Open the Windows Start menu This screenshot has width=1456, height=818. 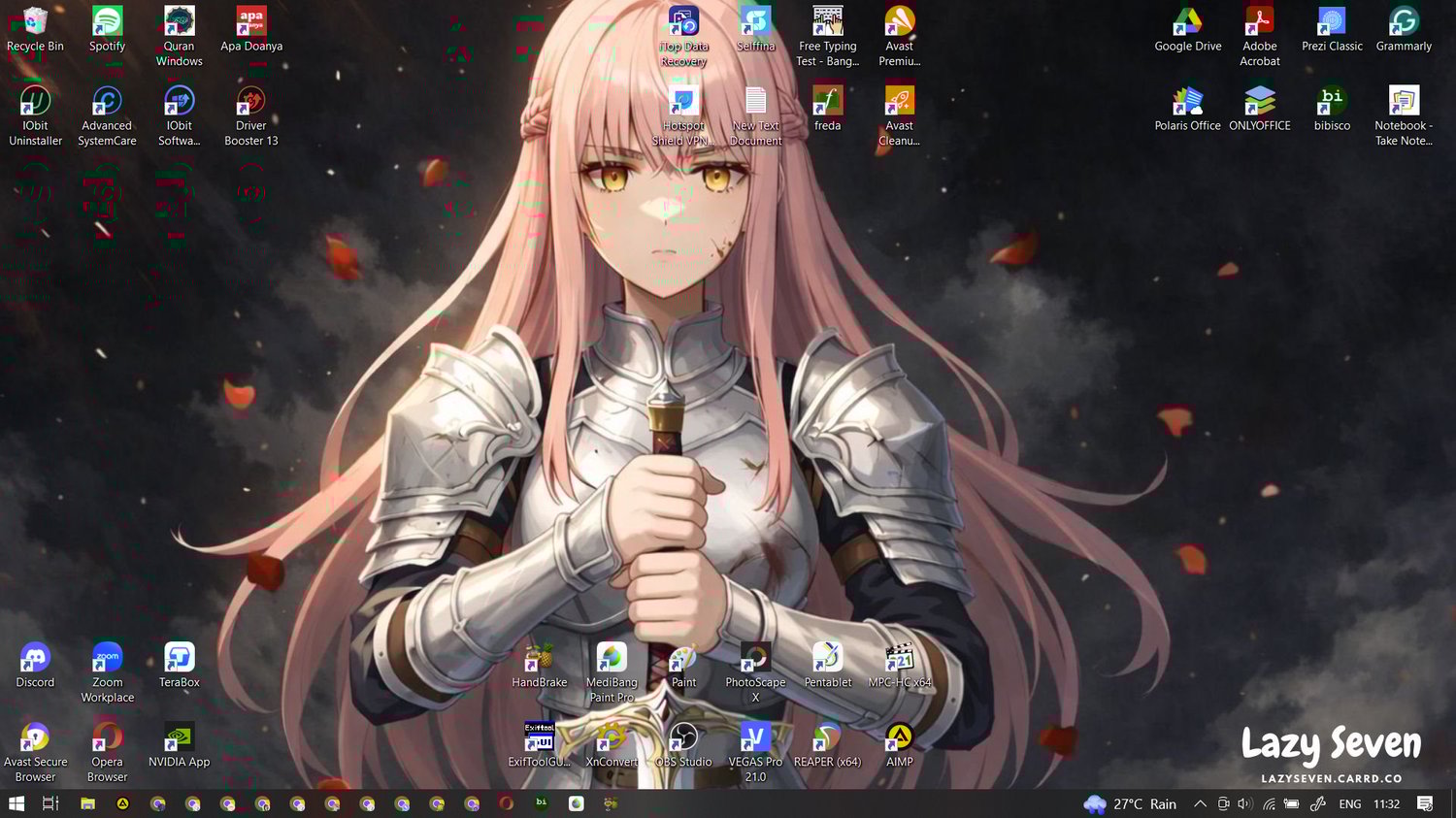[x=17, y=803]
